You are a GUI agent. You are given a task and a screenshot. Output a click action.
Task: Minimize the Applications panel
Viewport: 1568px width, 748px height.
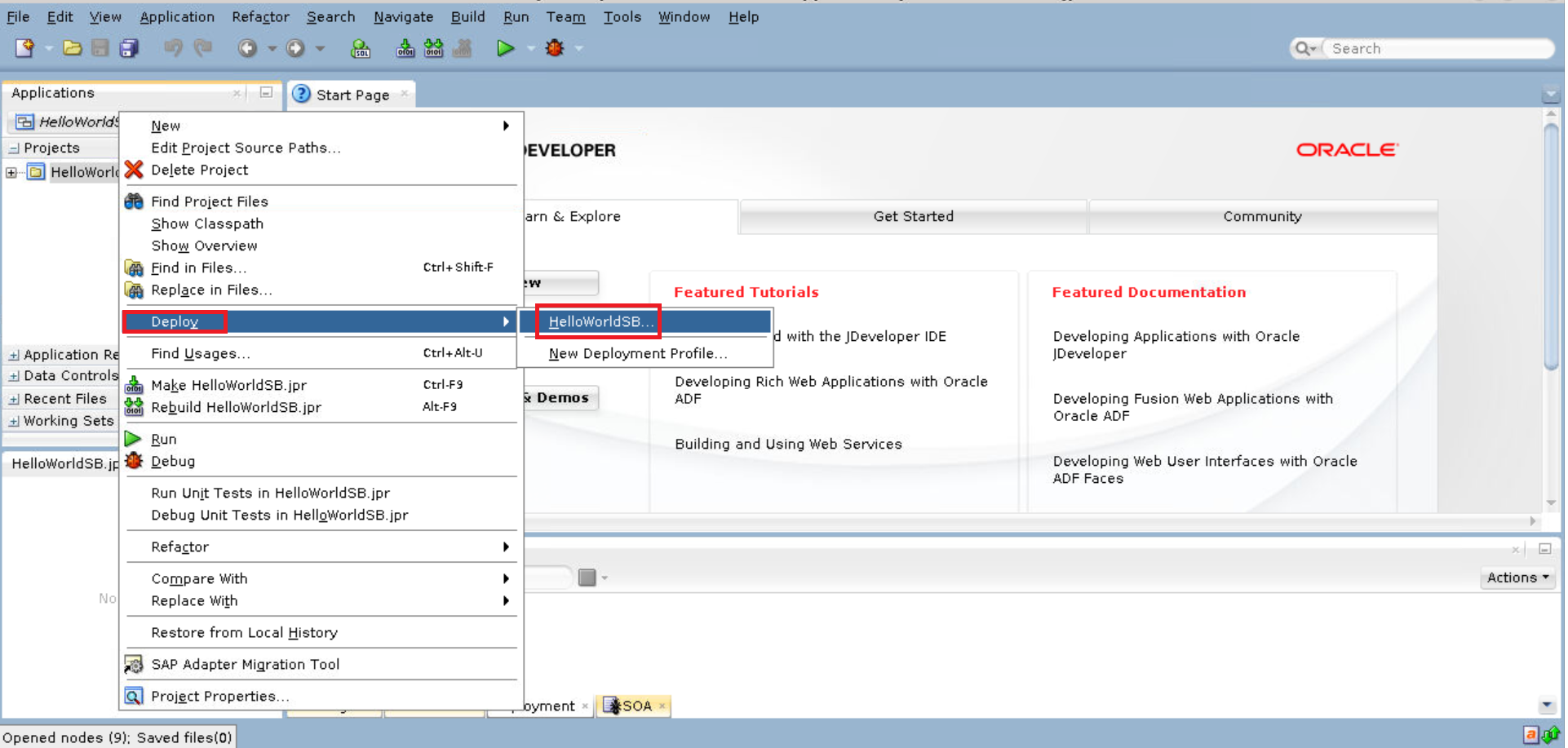pos(266,92)
